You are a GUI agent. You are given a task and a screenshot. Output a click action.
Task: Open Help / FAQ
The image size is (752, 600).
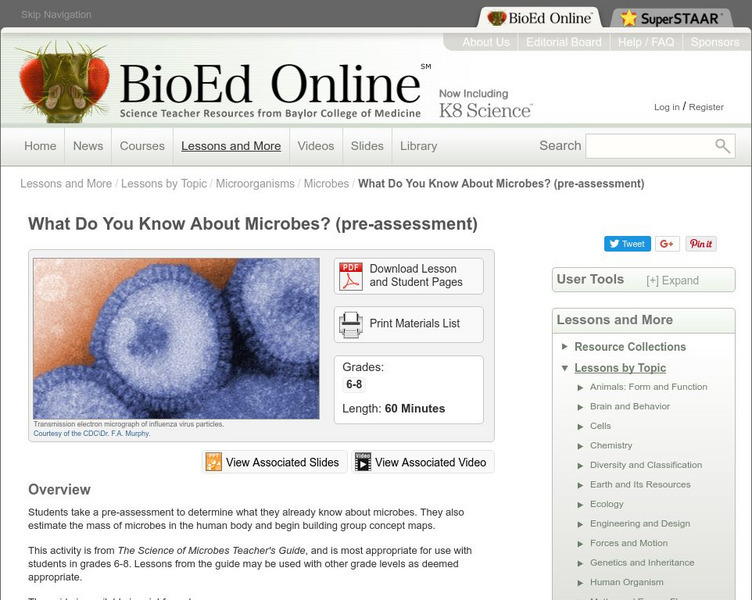[646, 42]
